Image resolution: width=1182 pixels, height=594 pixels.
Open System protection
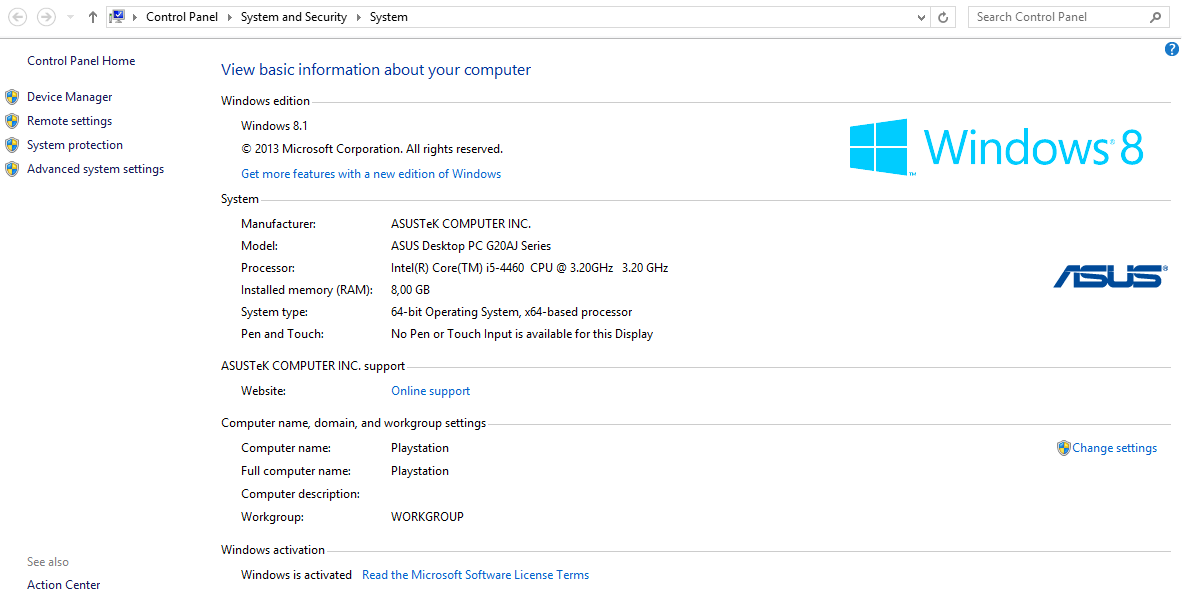coord(75,145)
